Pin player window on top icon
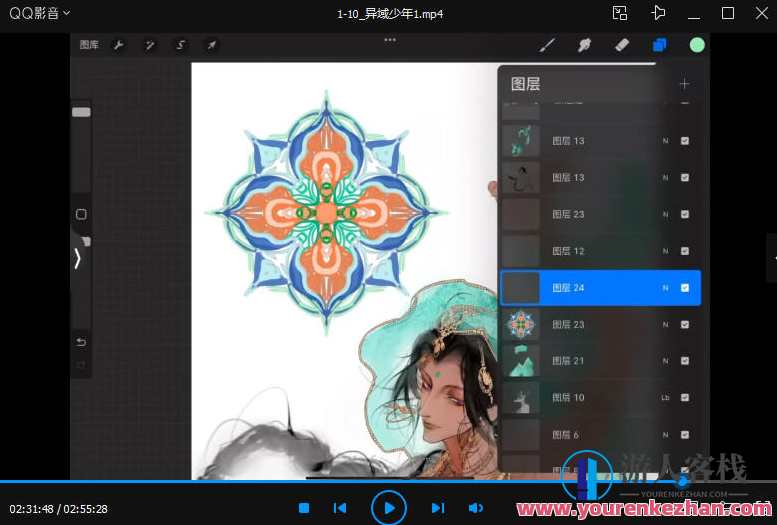The width and height of the screenshot is (777, 525). [x=658, y=13]
